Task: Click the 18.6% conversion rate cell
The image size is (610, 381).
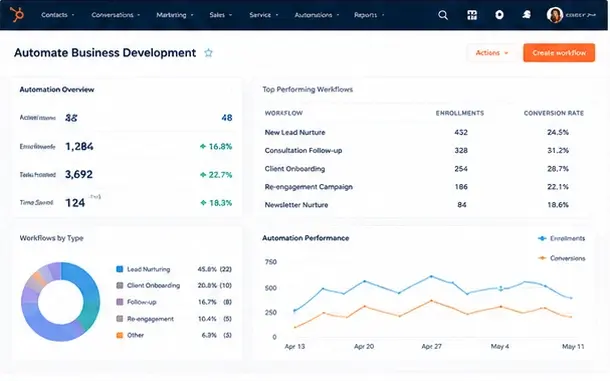Action: (558, 205)
